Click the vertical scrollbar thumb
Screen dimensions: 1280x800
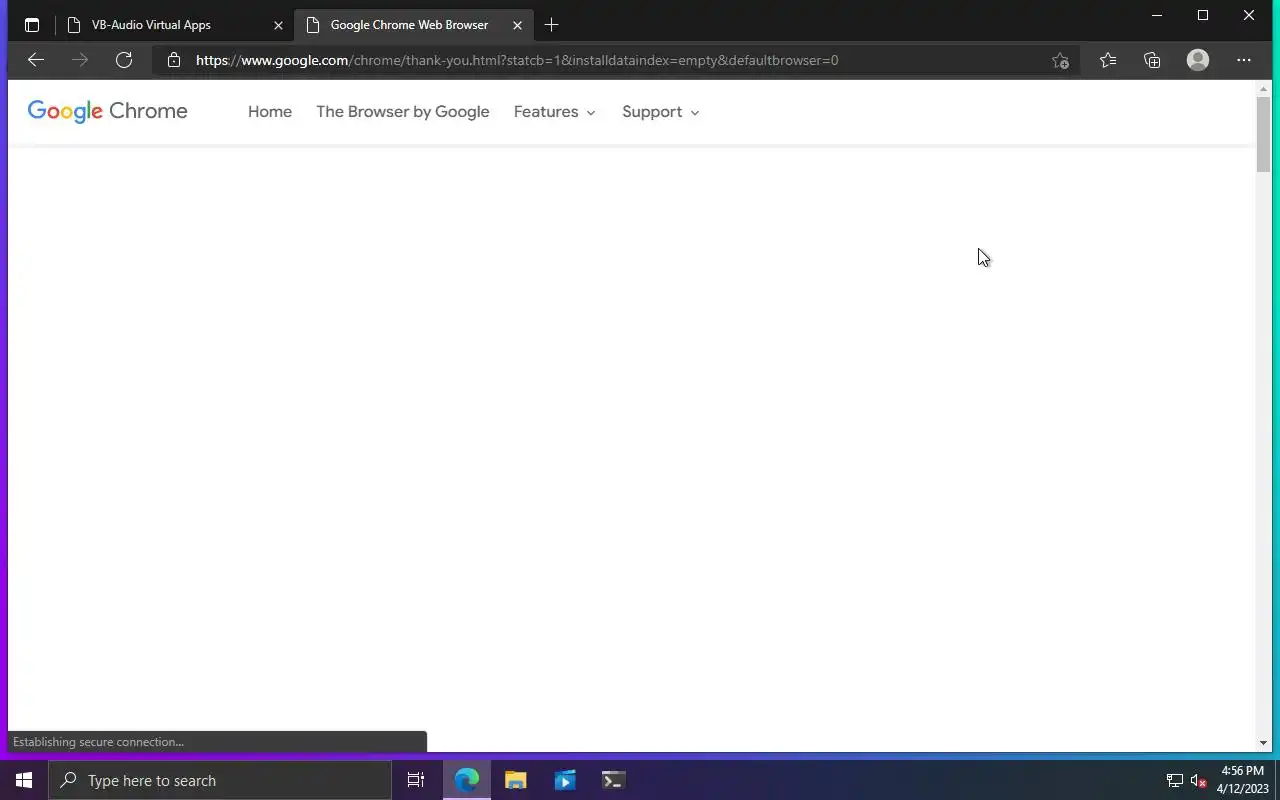[x=1263, y=134]
